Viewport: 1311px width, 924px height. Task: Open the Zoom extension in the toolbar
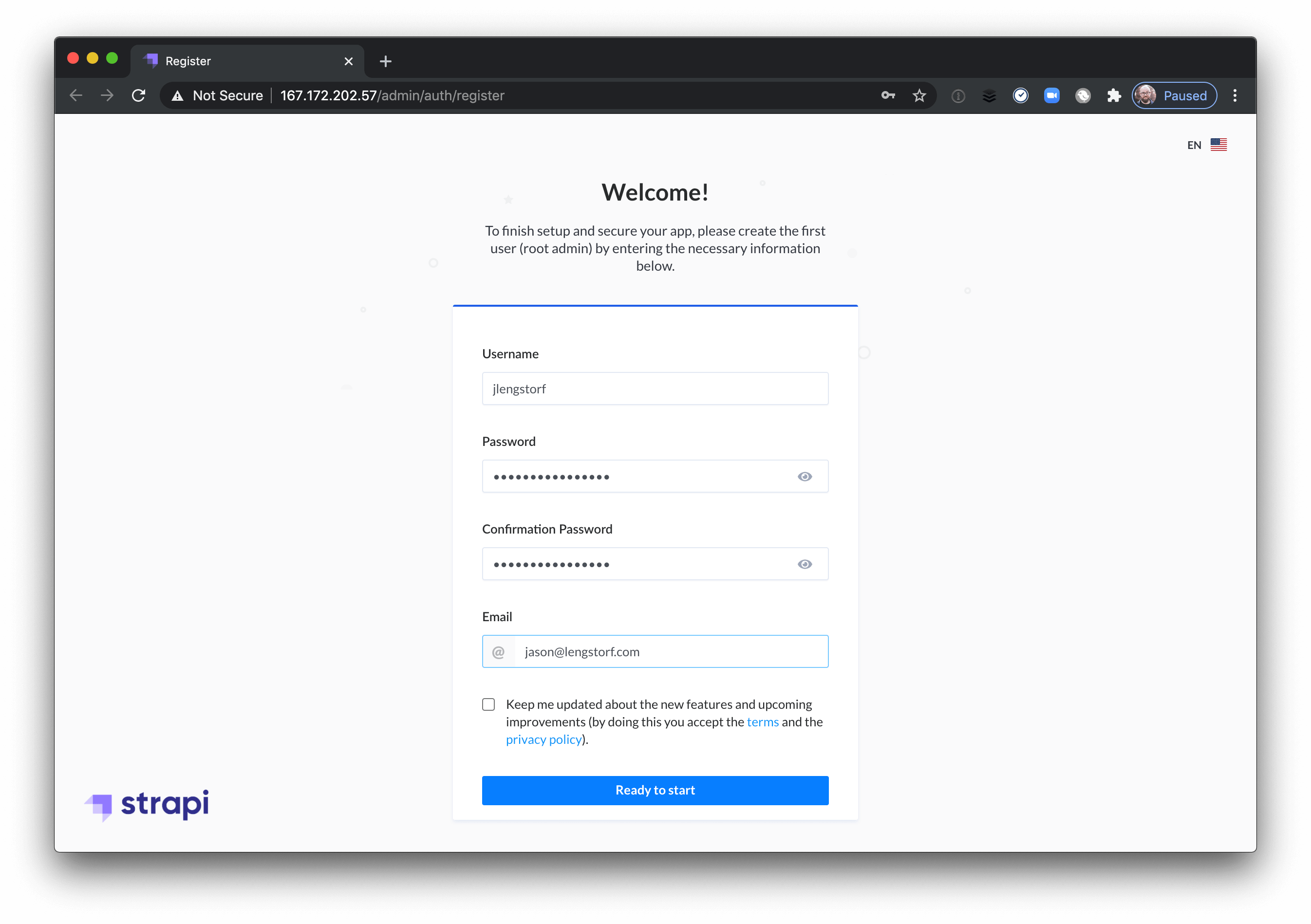(1052, 95)
